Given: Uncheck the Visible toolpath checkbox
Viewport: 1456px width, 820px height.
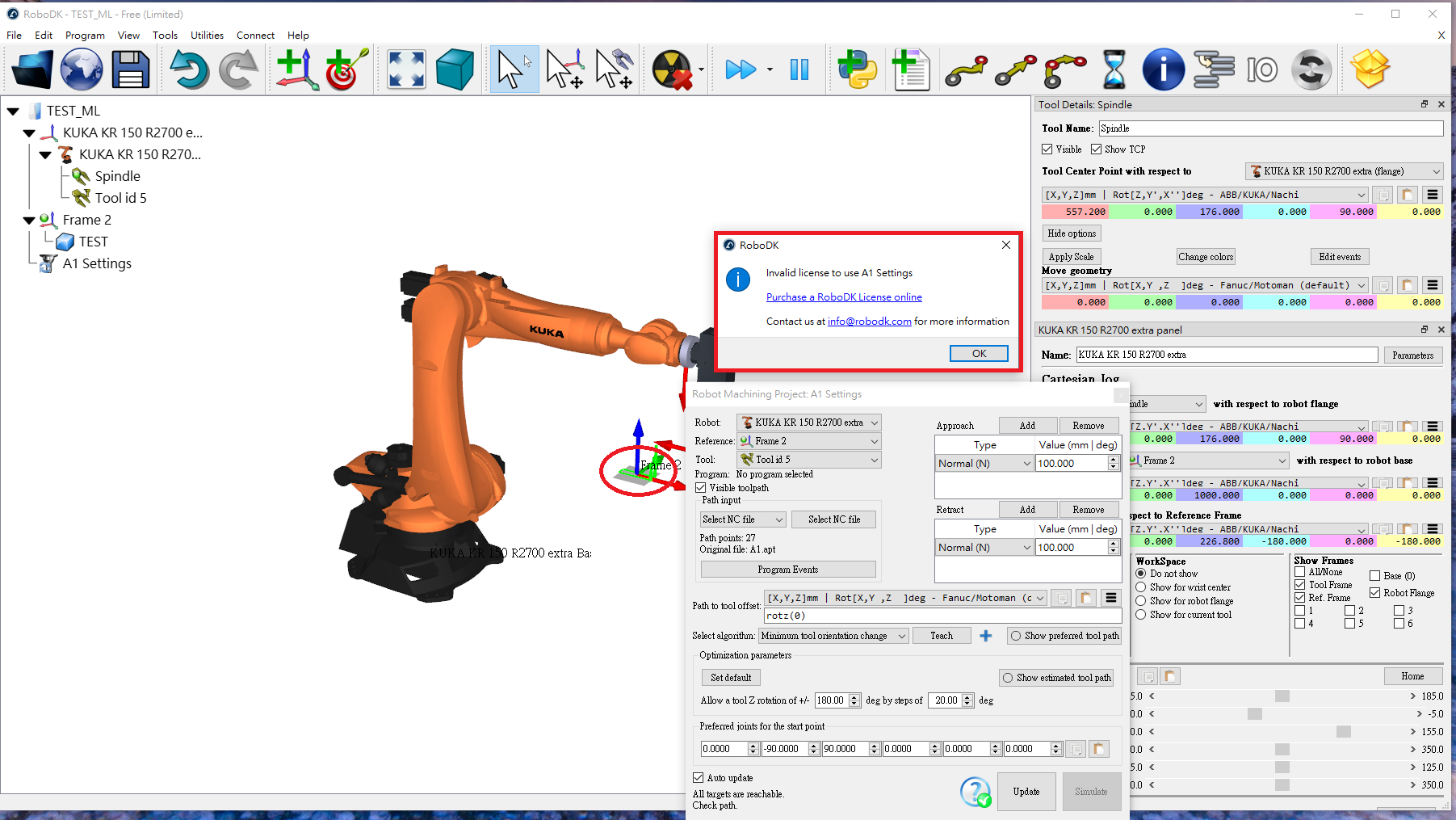Looking at the screenshot, I should 701,488.
